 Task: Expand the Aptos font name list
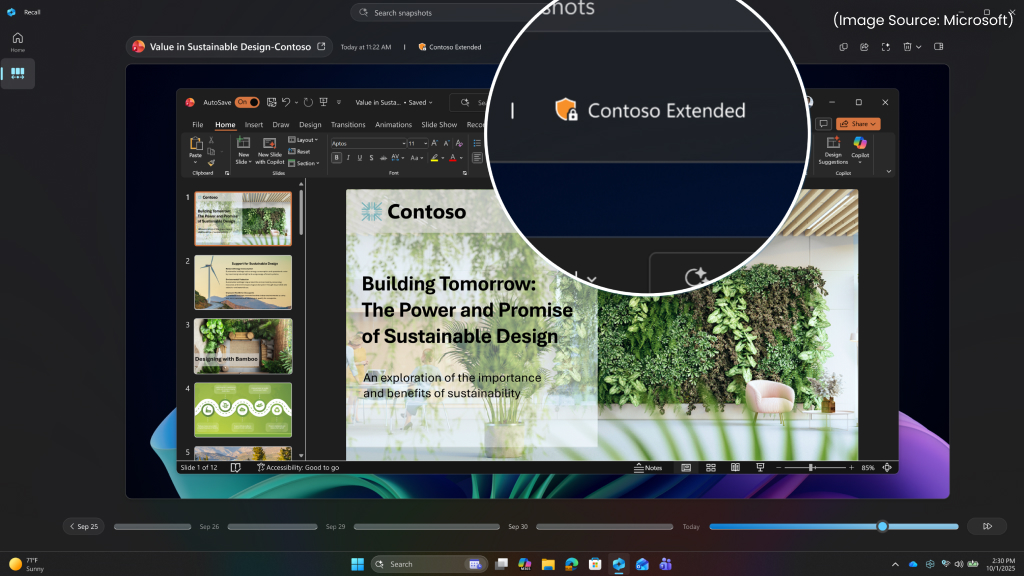point(404,143)
